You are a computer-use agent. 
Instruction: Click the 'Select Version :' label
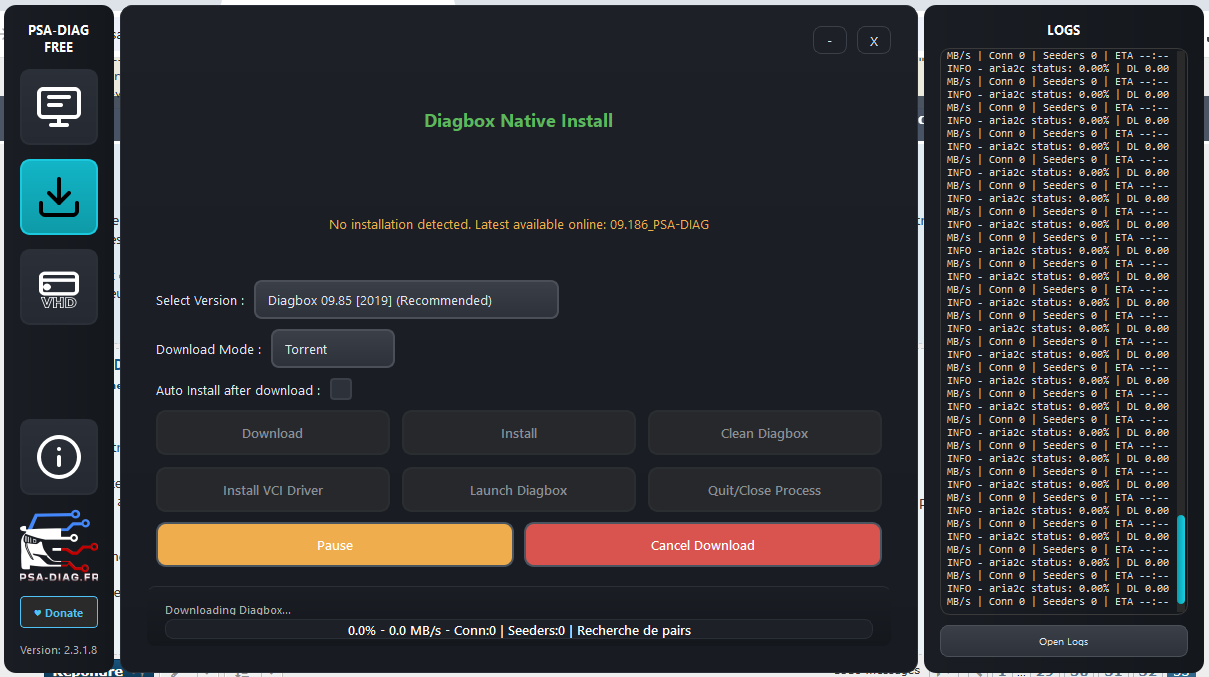200,300
